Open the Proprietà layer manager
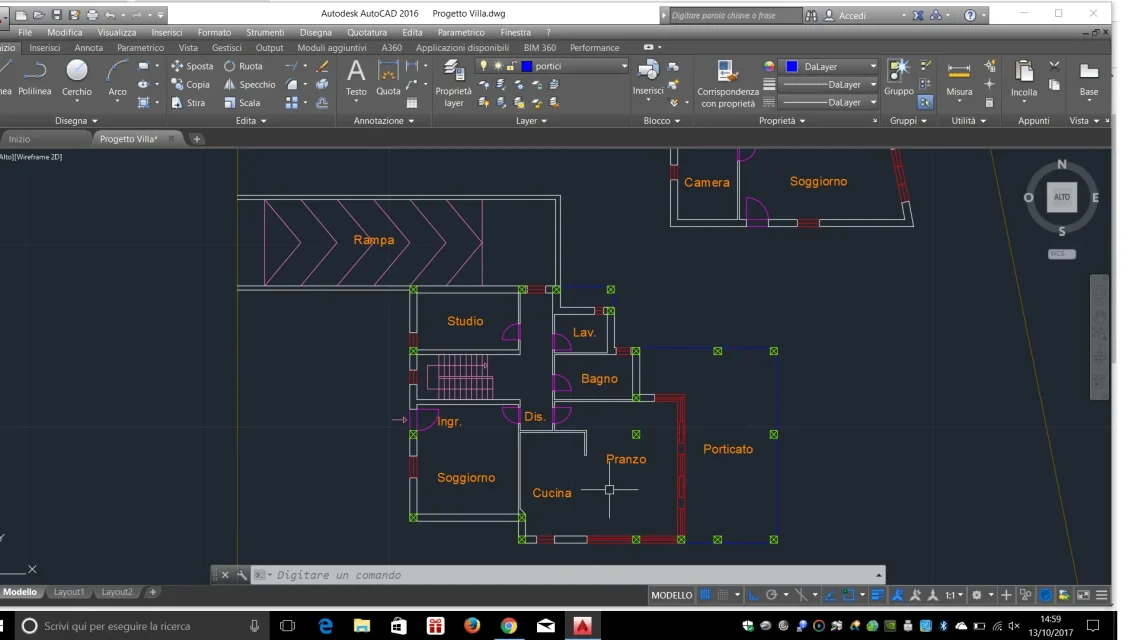This screenshot has width=1138, height=640. pyautogui.click(x=454, y=83)
